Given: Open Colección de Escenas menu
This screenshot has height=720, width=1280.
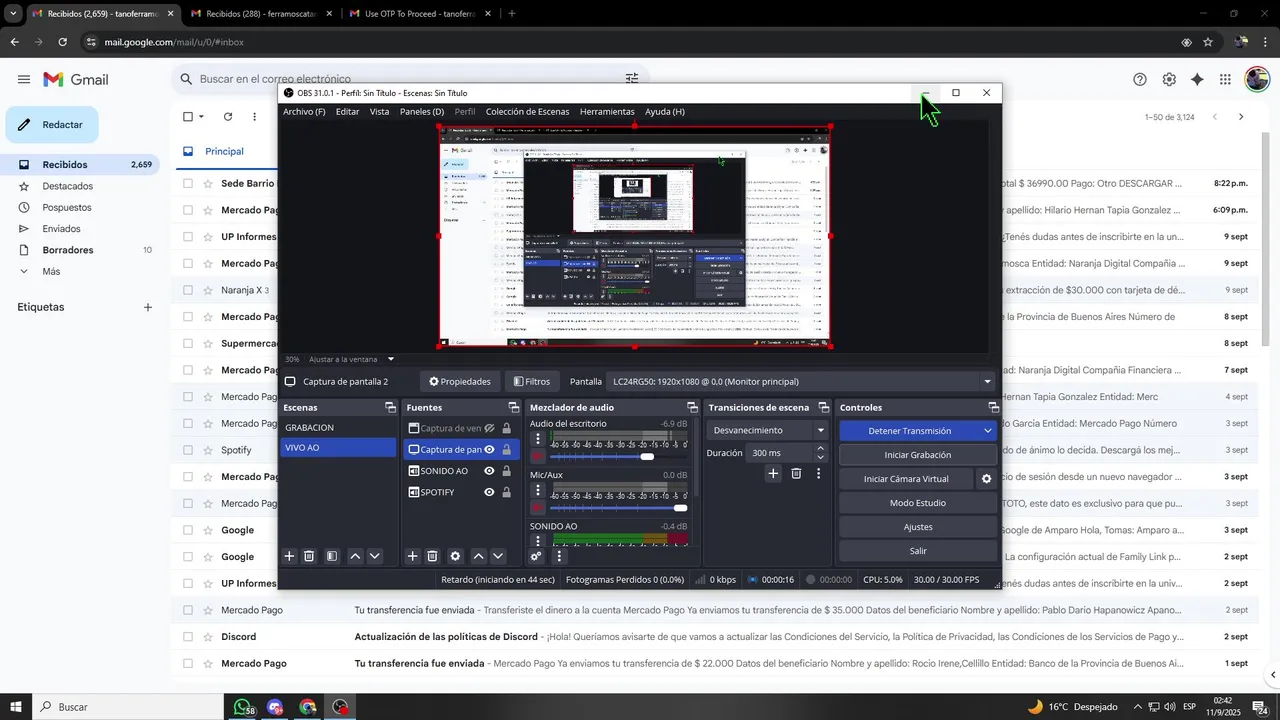Looking at the screenshot, I should tap(527, 111).
